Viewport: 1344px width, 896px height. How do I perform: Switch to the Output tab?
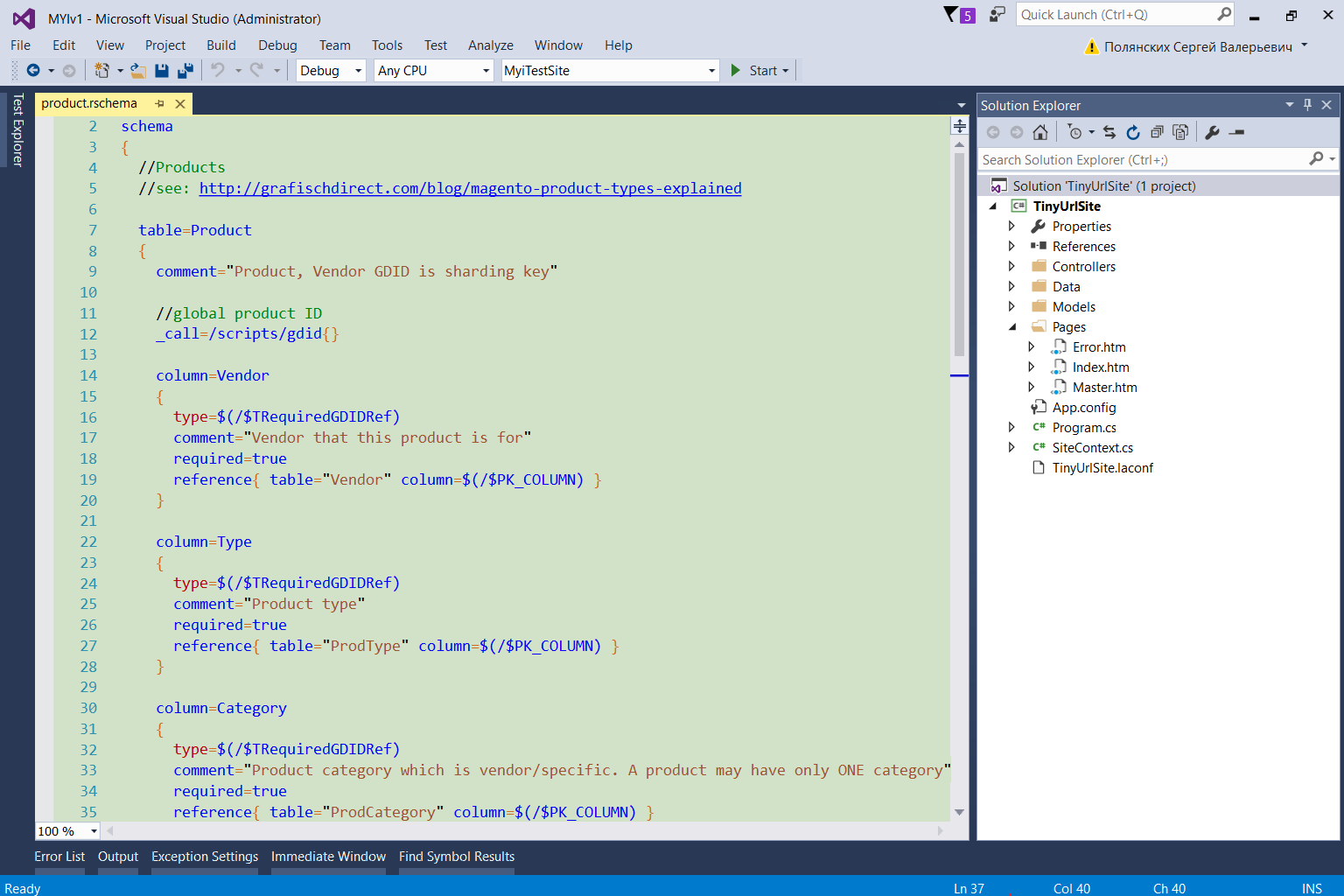(x=118, y=857)
